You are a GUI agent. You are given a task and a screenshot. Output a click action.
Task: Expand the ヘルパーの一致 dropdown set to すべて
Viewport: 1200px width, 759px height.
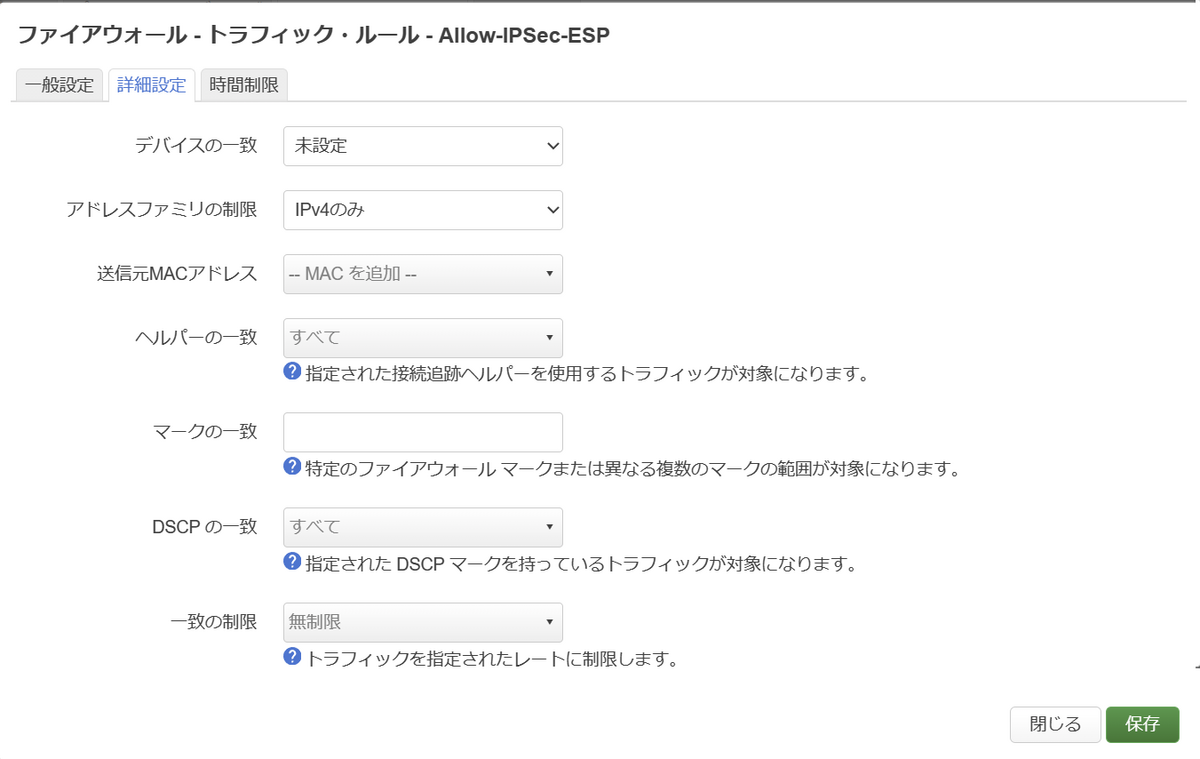(422, 338)
